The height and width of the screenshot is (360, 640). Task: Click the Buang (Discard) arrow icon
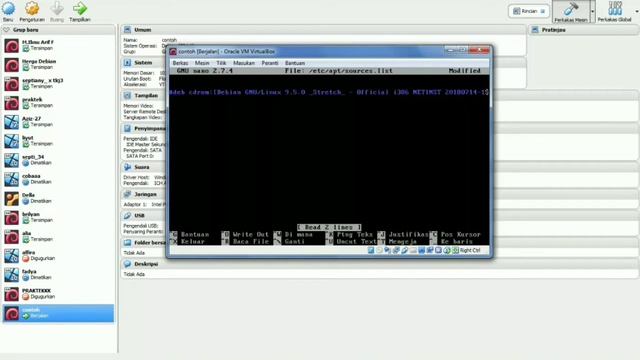(x=57, y=9)
